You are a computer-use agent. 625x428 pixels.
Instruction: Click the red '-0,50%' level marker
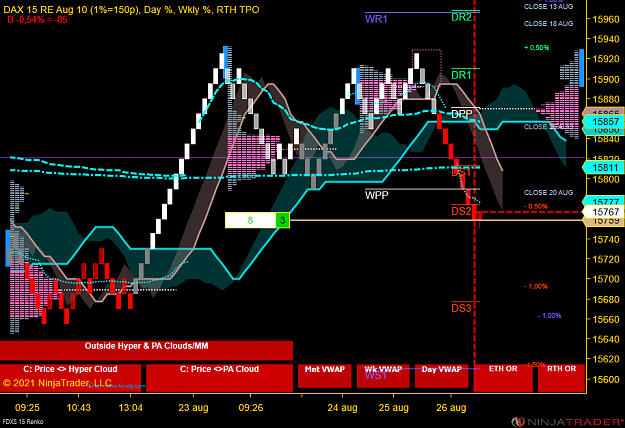pyautogui.click(x=536, y=206)
